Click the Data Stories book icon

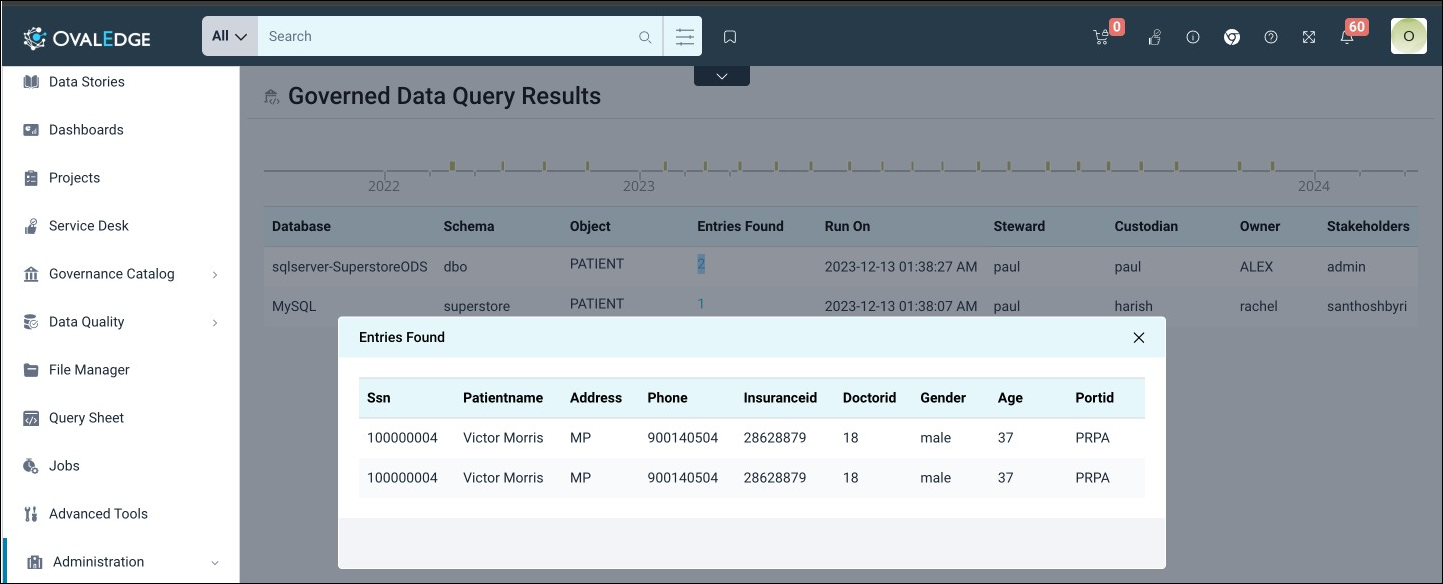click(x=31, y=82)
